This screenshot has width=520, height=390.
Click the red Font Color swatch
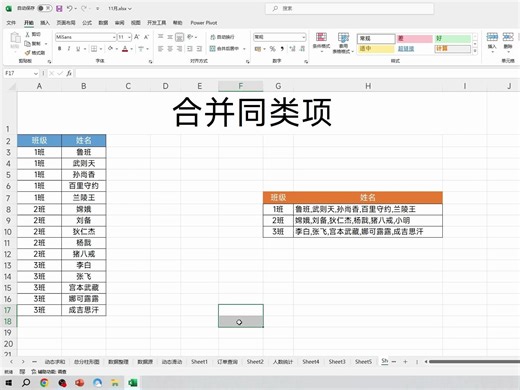pyautogui.click(x=125, y=49)
